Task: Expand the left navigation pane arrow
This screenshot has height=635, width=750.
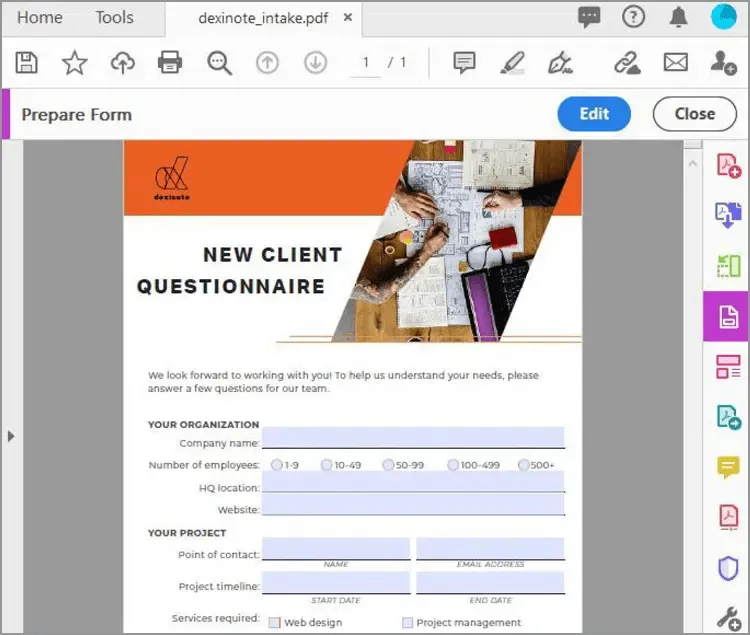Action: (x=11, y=436)
